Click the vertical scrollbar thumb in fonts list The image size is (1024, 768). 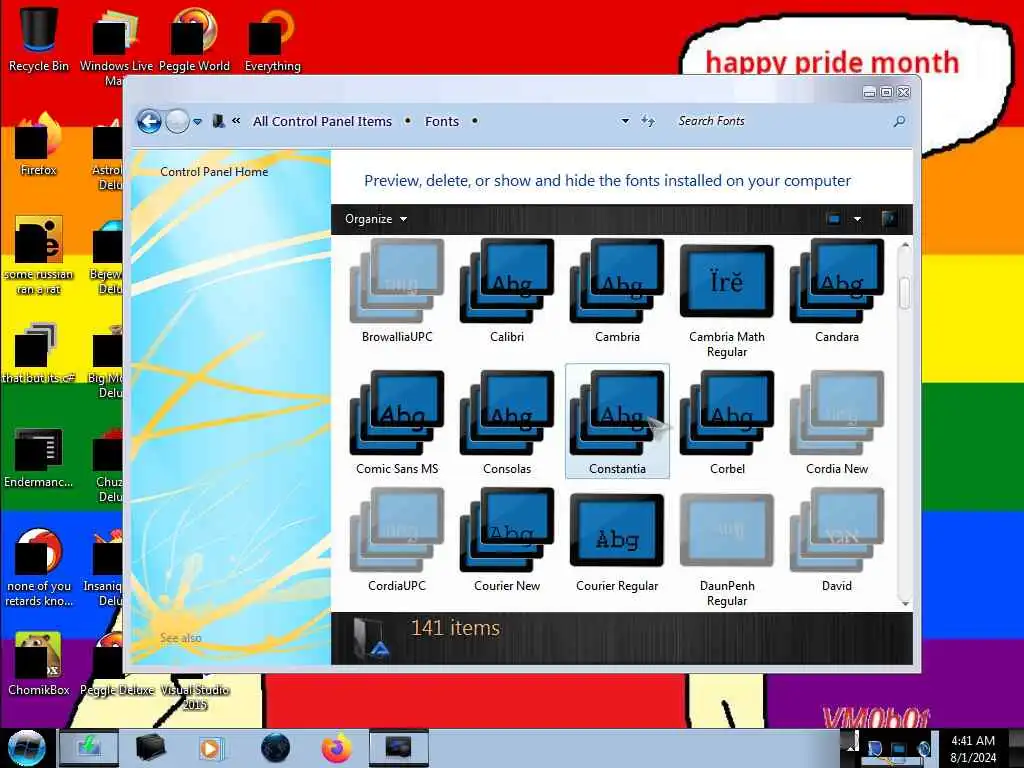pyautogui.click(x=904, y=293)
